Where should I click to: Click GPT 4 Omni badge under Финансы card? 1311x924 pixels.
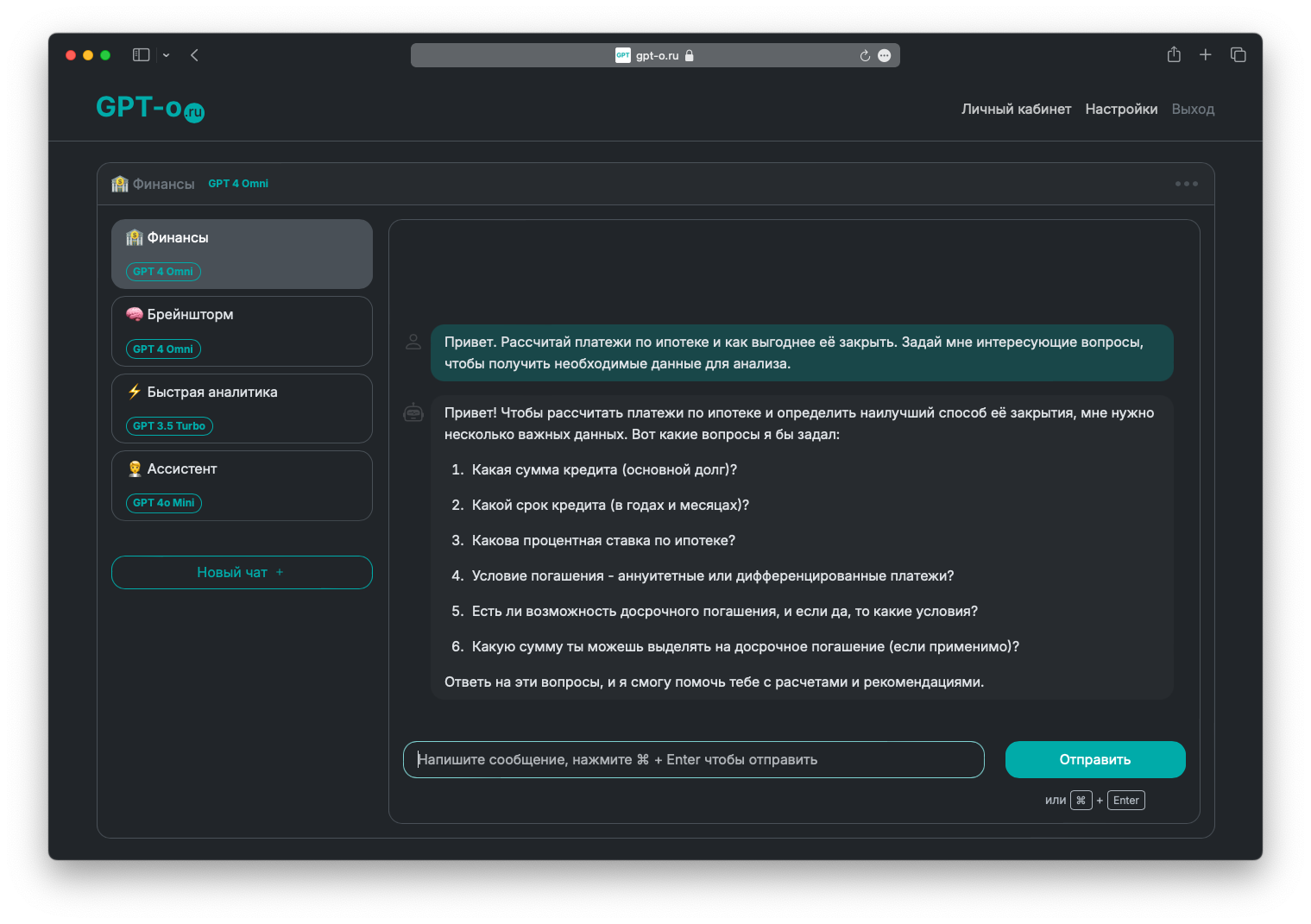[163, 272]
